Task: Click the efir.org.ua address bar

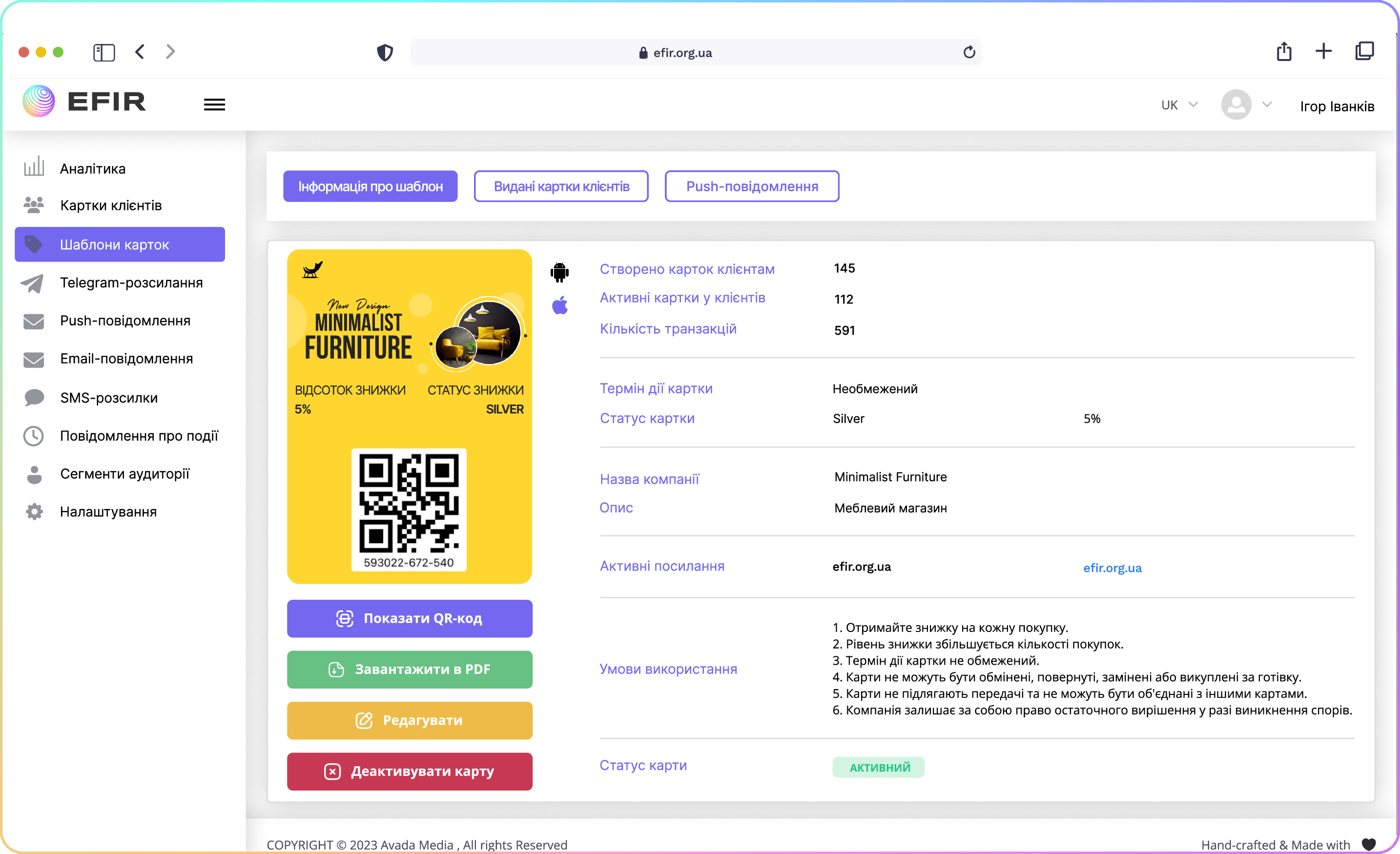Action: coord(696,52)
